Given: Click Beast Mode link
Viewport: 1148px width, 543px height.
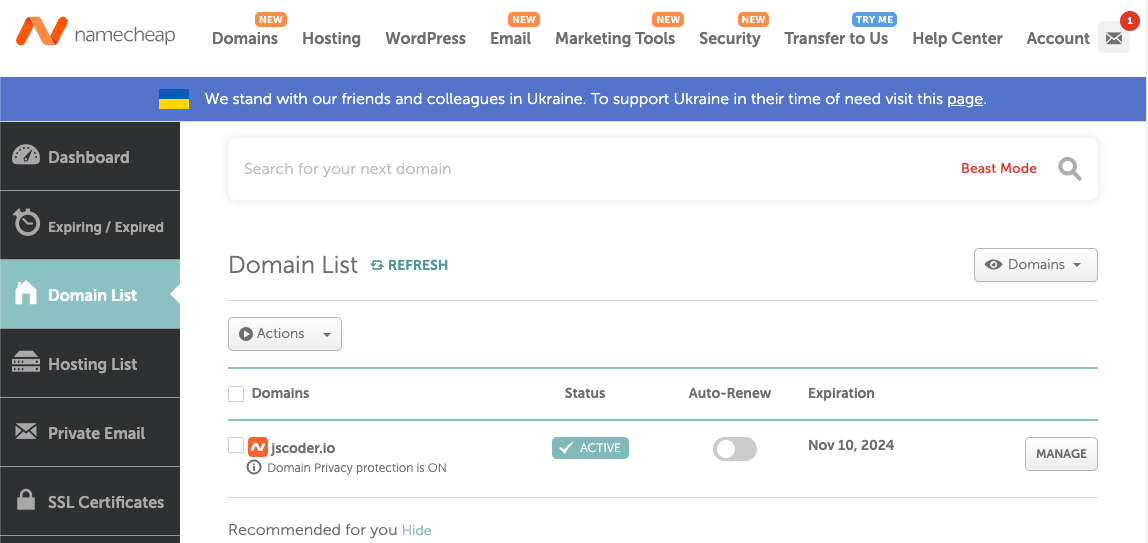Looking at the screenshot, I should coord(999,168).
